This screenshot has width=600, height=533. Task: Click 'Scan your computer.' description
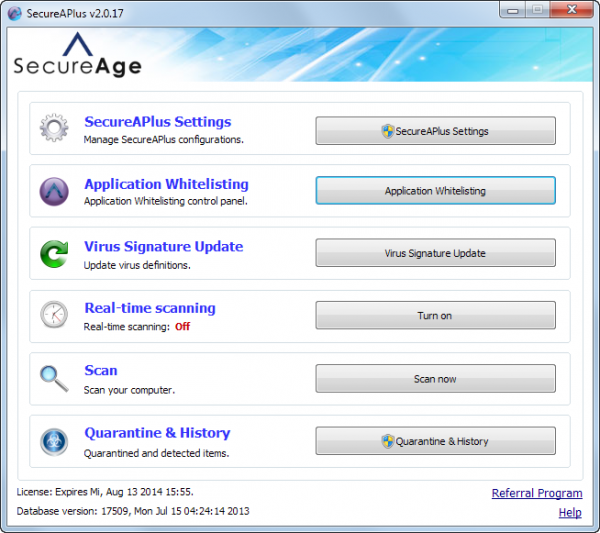point(129,390)
